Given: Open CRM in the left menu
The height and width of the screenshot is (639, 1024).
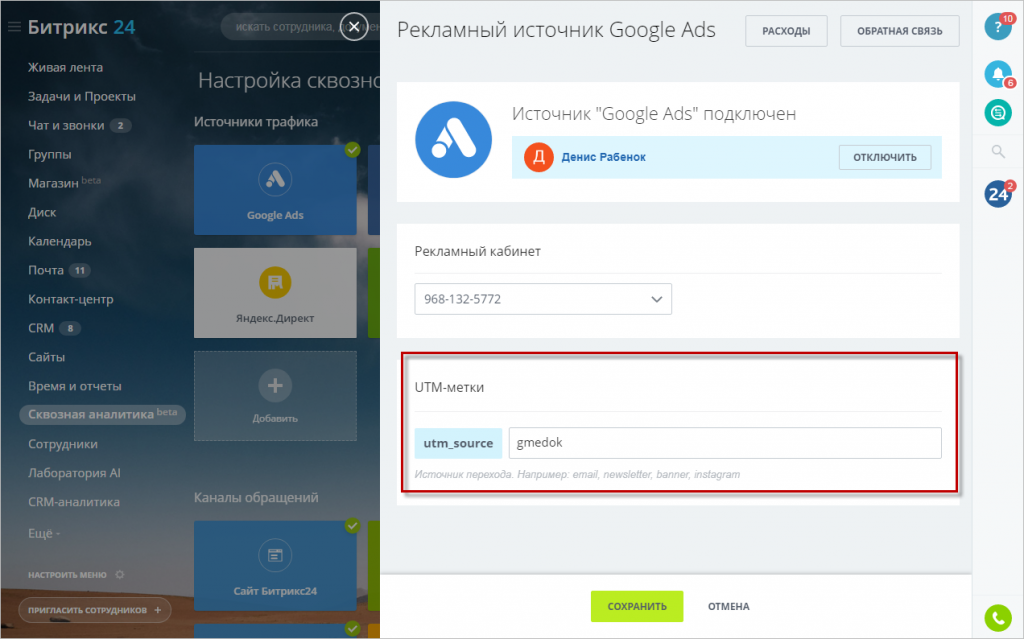Looking at the screenshot, I should click(41, 328).
